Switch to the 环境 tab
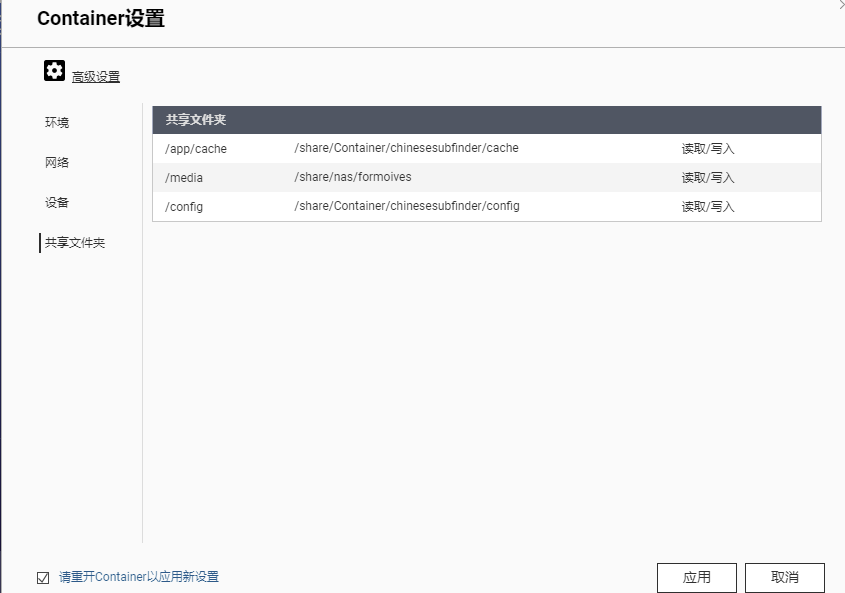This screenshot has height=593, width=845. coord(57,122)
